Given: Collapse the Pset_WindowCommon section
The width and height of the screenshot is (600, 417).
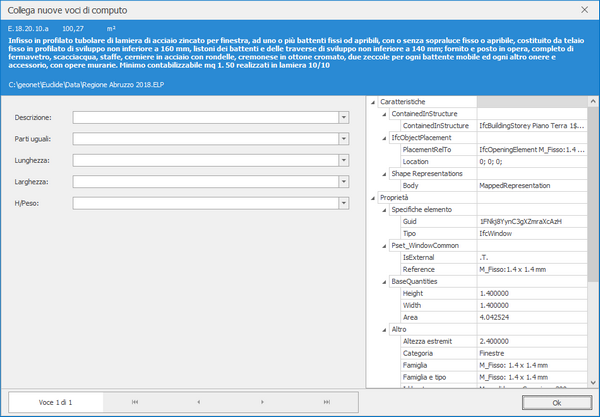Looking at the screenshot, I should pos(385,245).
